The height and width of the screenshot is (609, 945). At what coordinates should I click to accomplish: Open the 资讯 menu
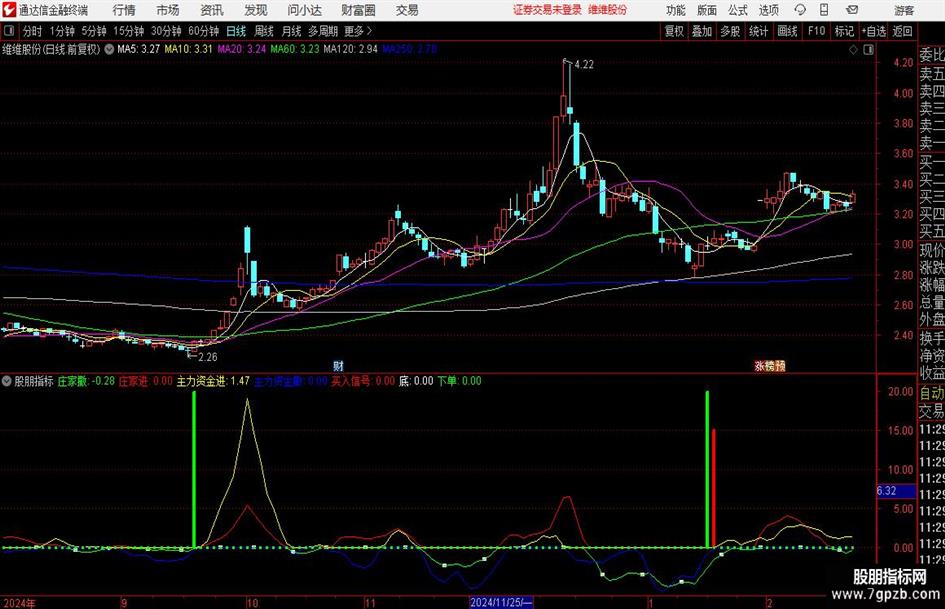212,10
